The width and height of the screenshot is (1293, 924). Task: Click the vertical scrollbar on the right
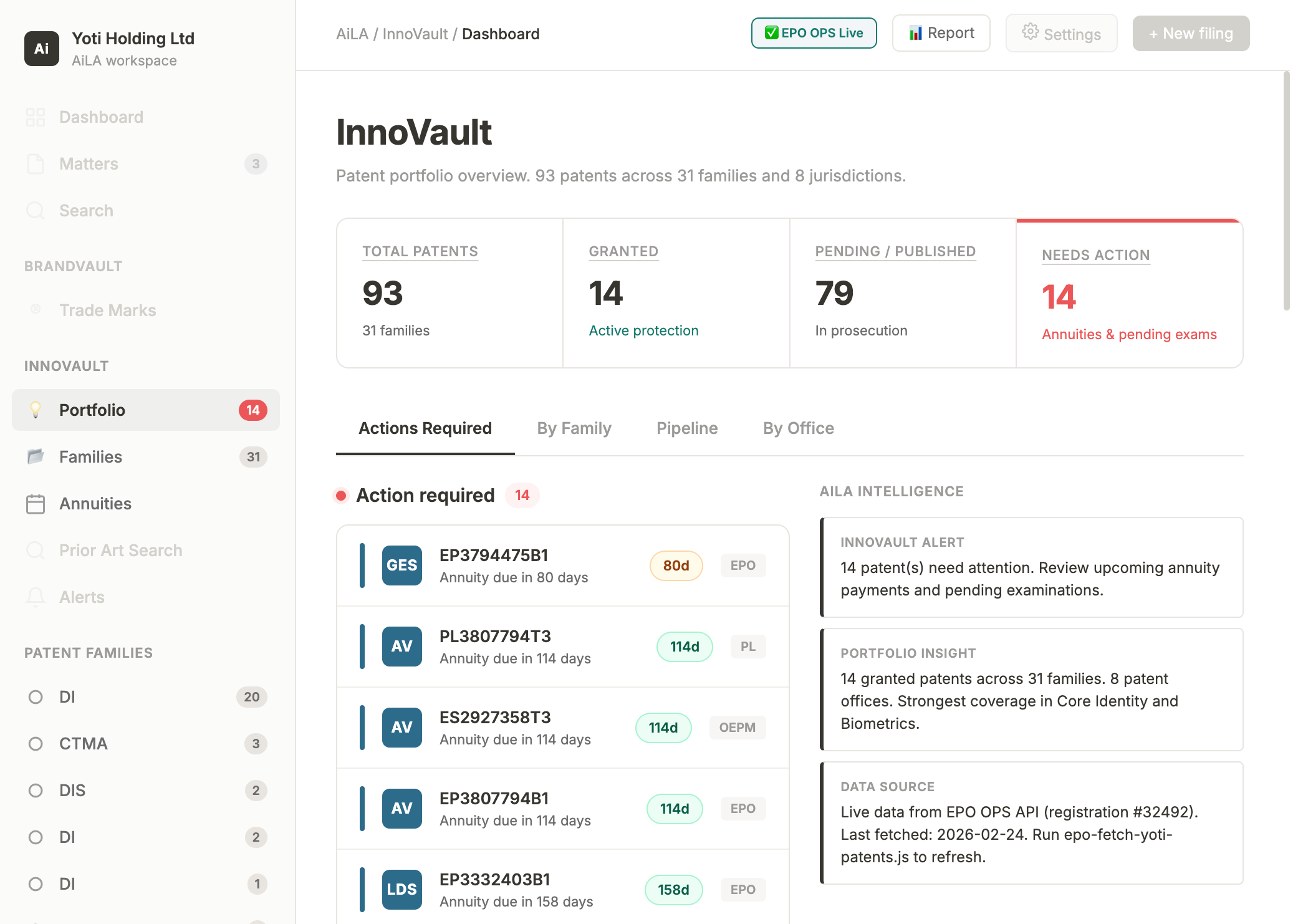[1287, 187]
